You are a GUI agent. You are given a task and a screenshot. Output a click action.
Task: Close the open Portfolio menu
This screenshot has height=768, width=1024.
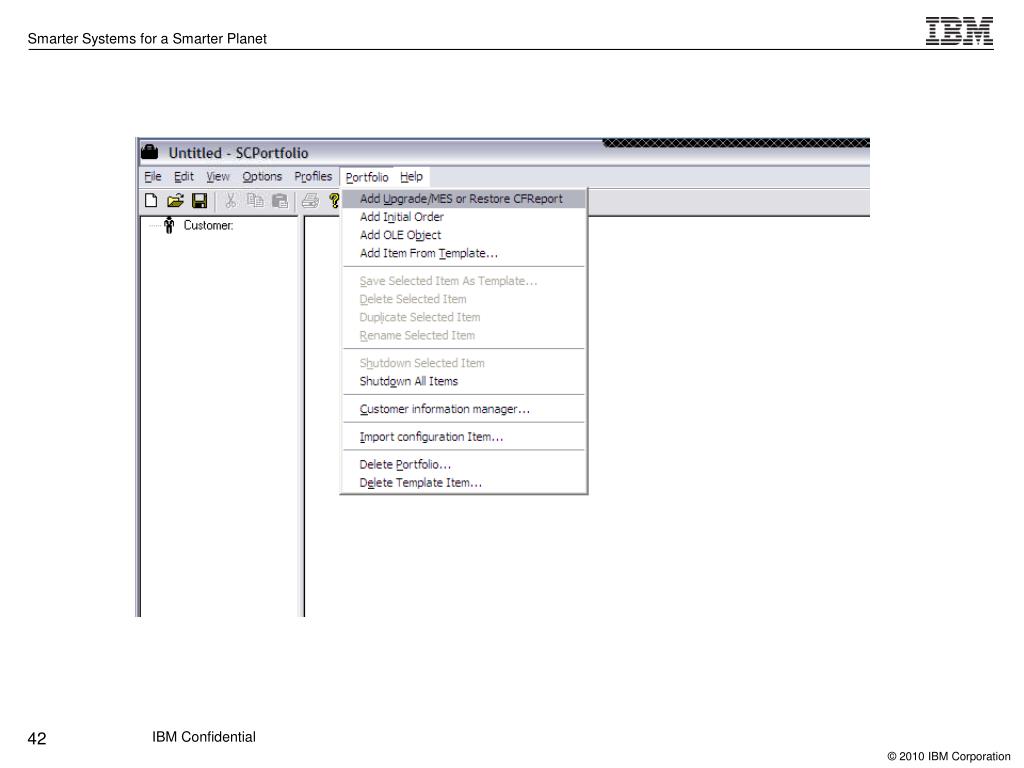pyautogui.click(x=366, y=177)
